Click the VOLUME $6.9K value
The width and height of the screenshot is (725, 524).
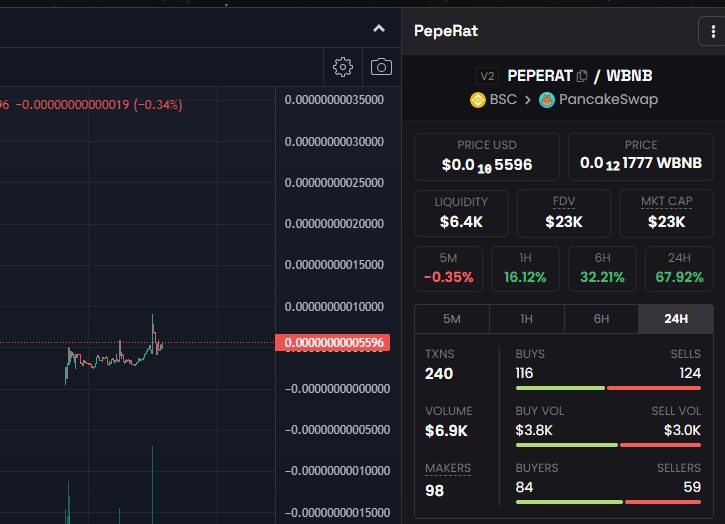point(446,431)
